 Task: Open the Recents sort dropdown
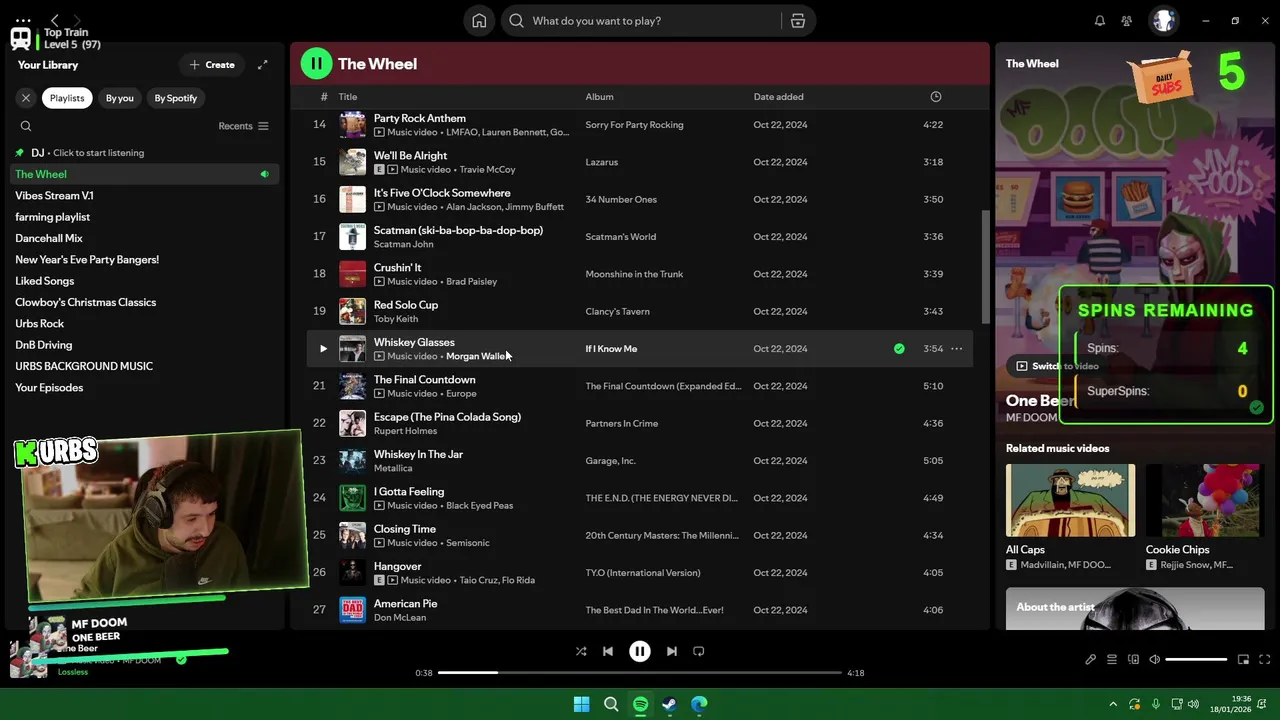[243, 126]
